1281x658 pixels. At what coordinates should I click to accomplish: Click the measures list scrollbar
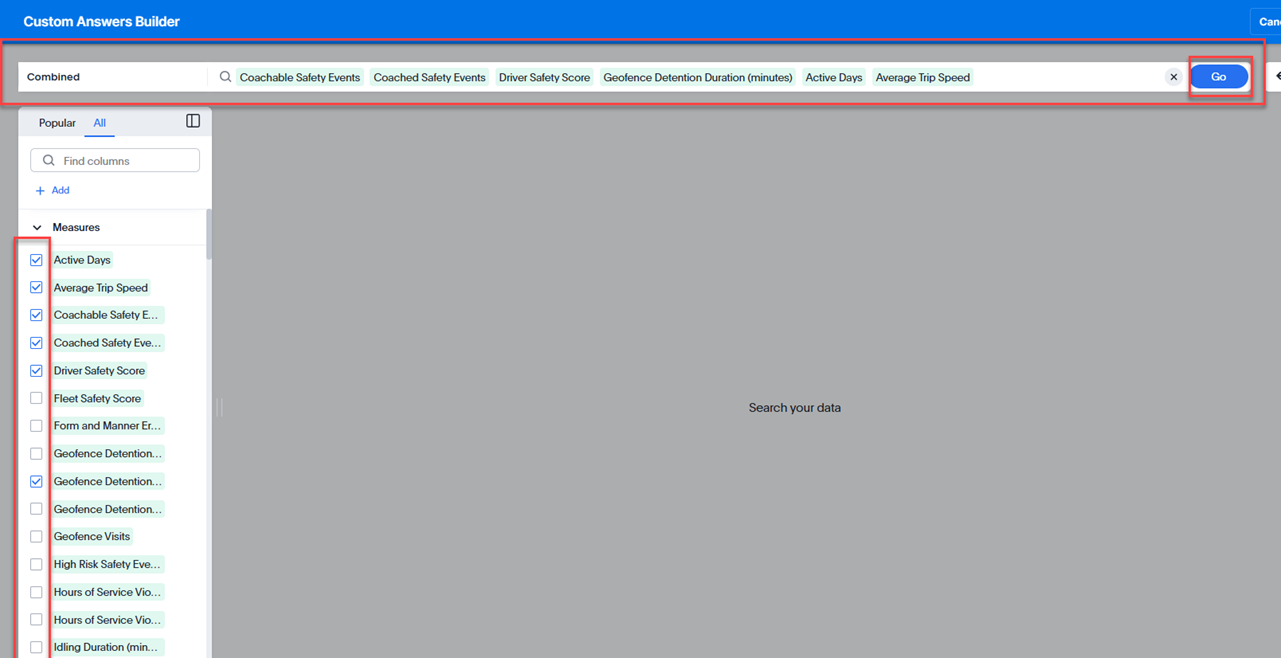[x=208, y=235]
